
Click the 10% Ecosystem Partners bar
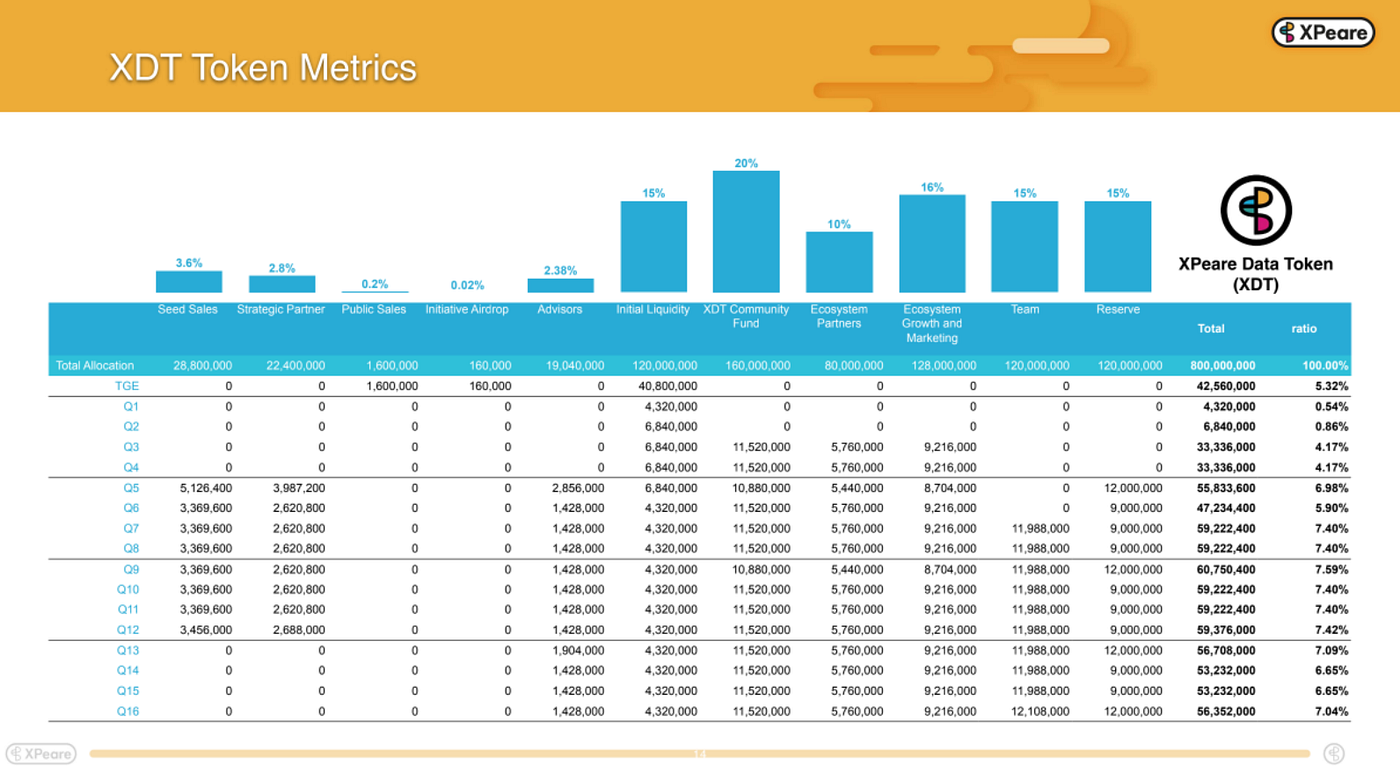(839, 262)
